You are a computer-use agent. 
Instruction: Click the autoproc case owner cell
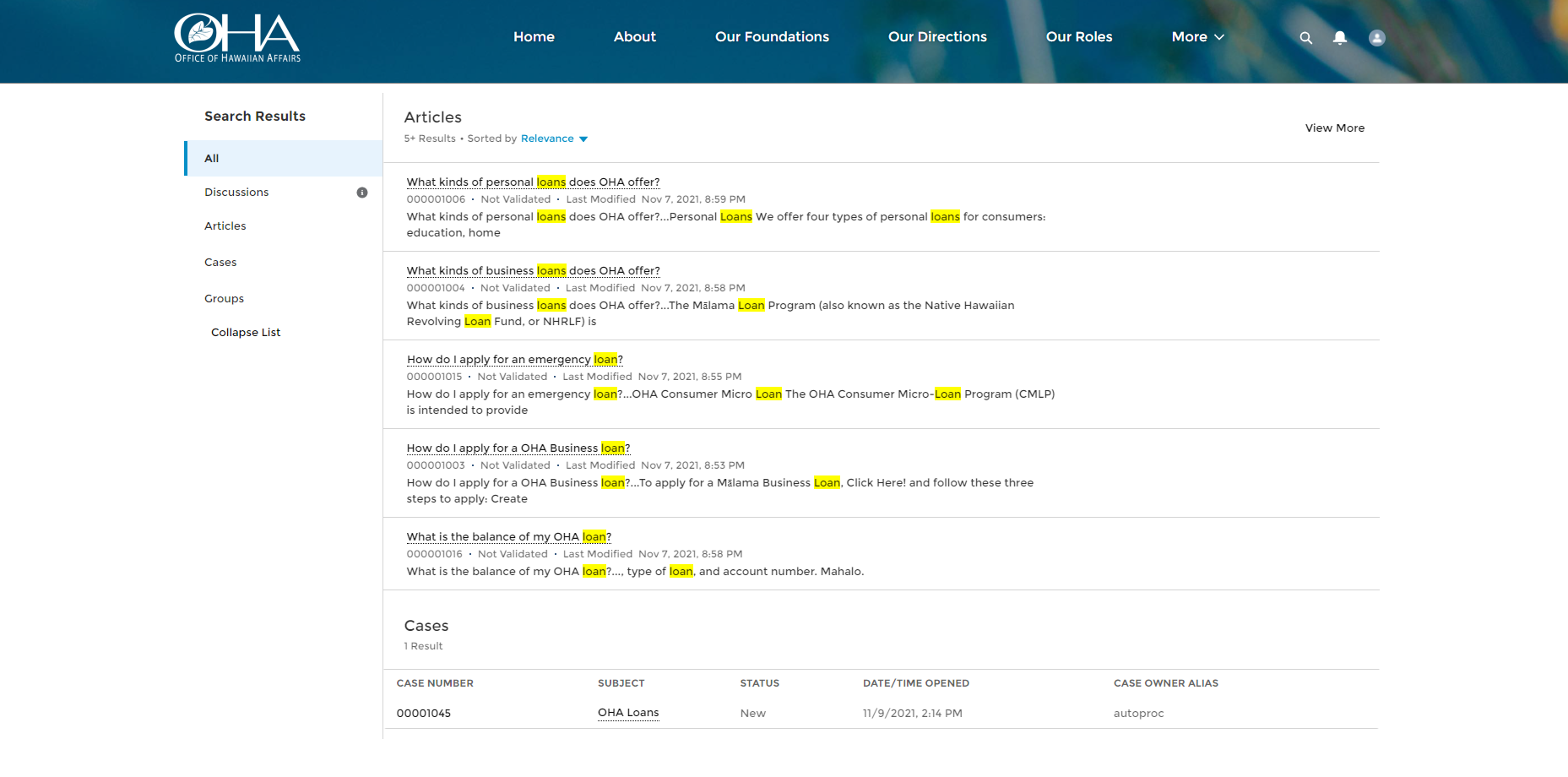click(x=1138, y=714)
